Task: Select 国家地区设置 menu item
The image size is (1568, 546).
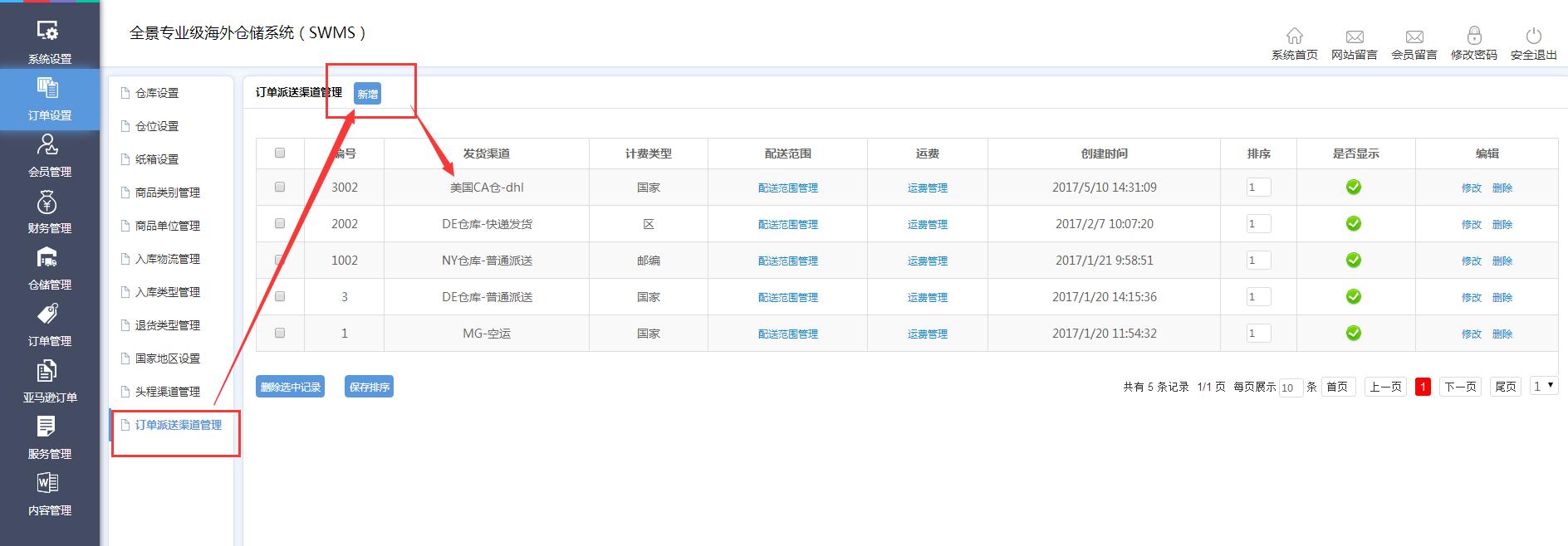Action: point(168,358)
